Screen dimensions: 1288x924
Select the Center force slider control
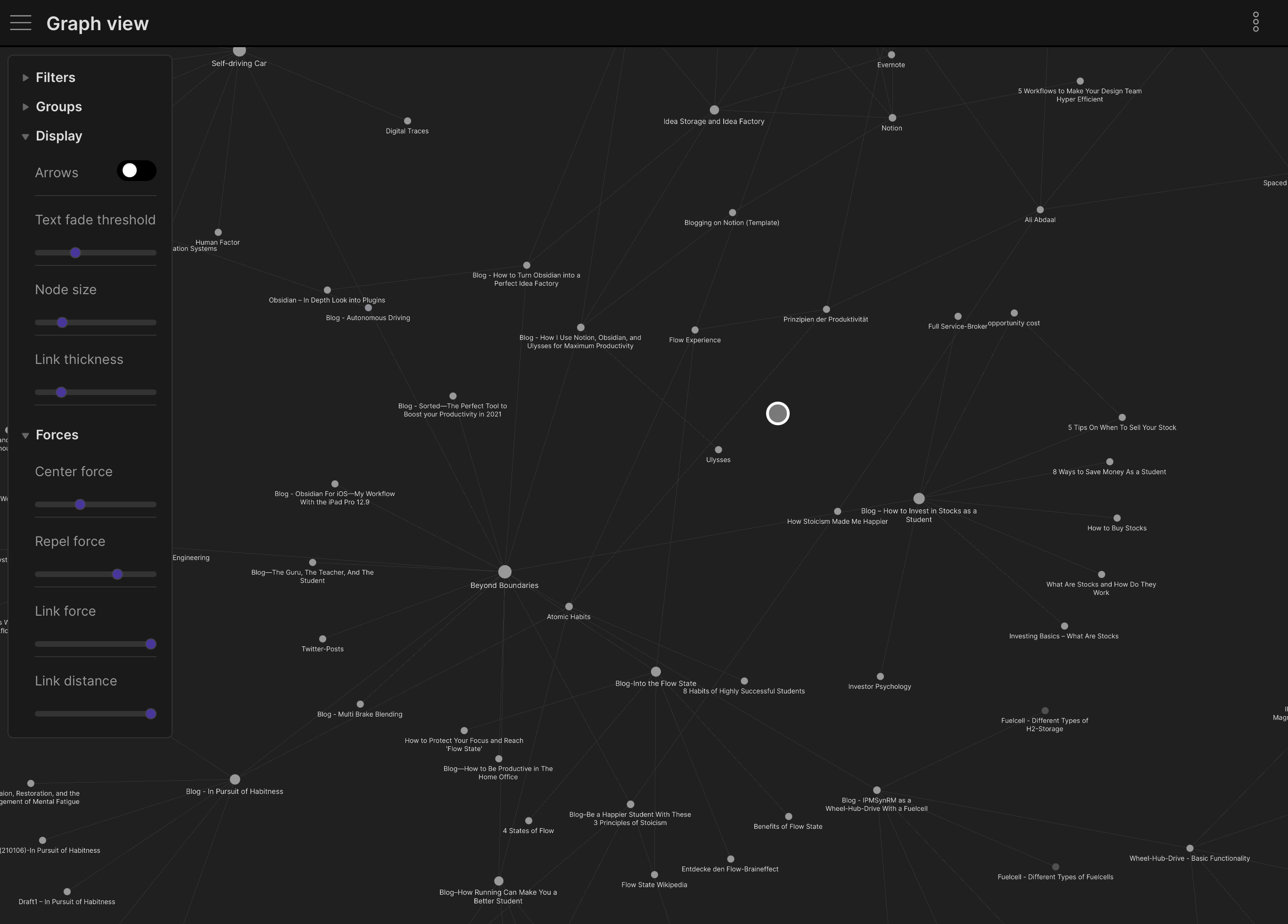coord(80,504)
